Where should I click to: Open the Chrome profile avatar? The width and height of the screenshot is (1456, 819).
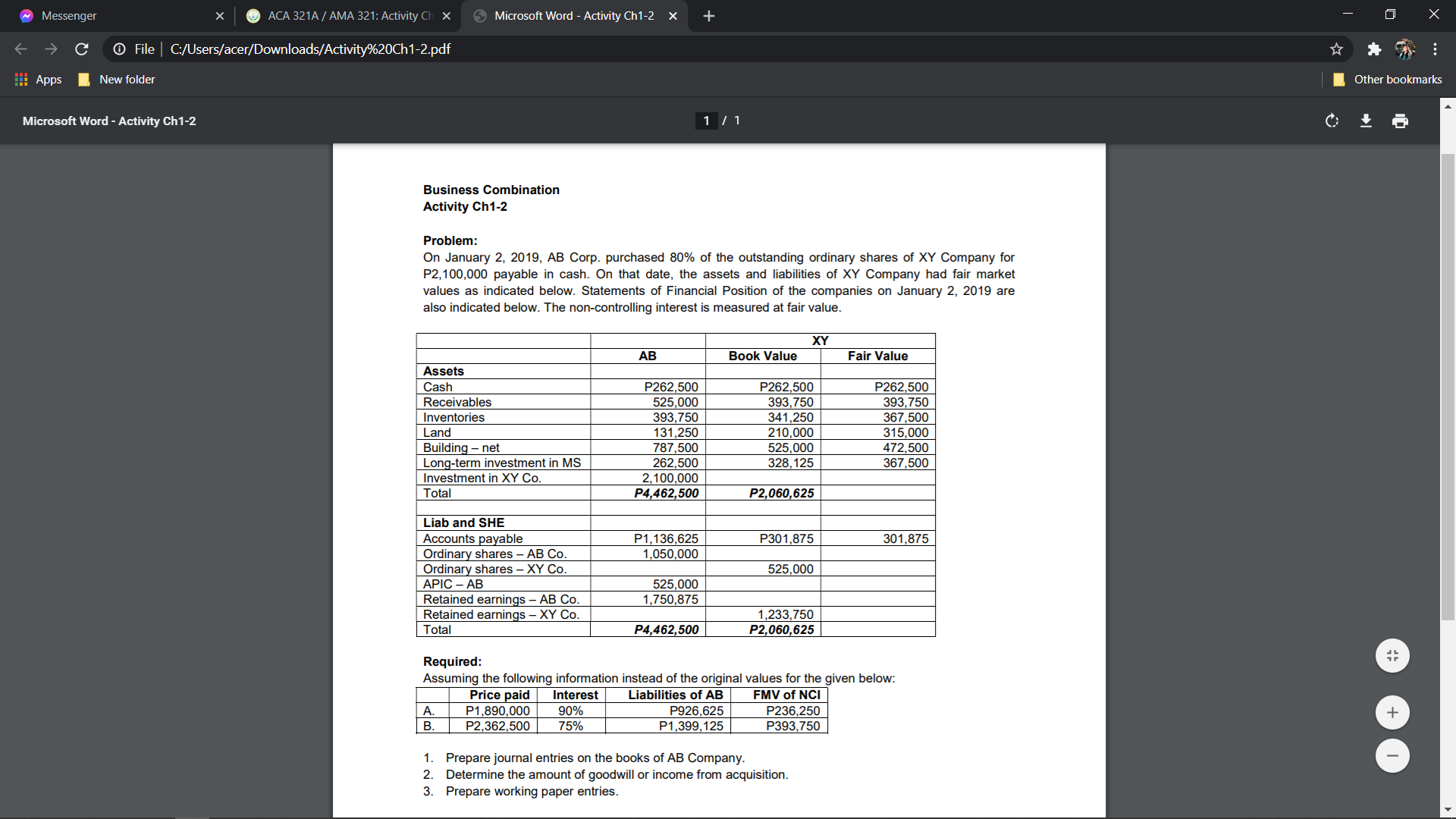(1405, 49)
